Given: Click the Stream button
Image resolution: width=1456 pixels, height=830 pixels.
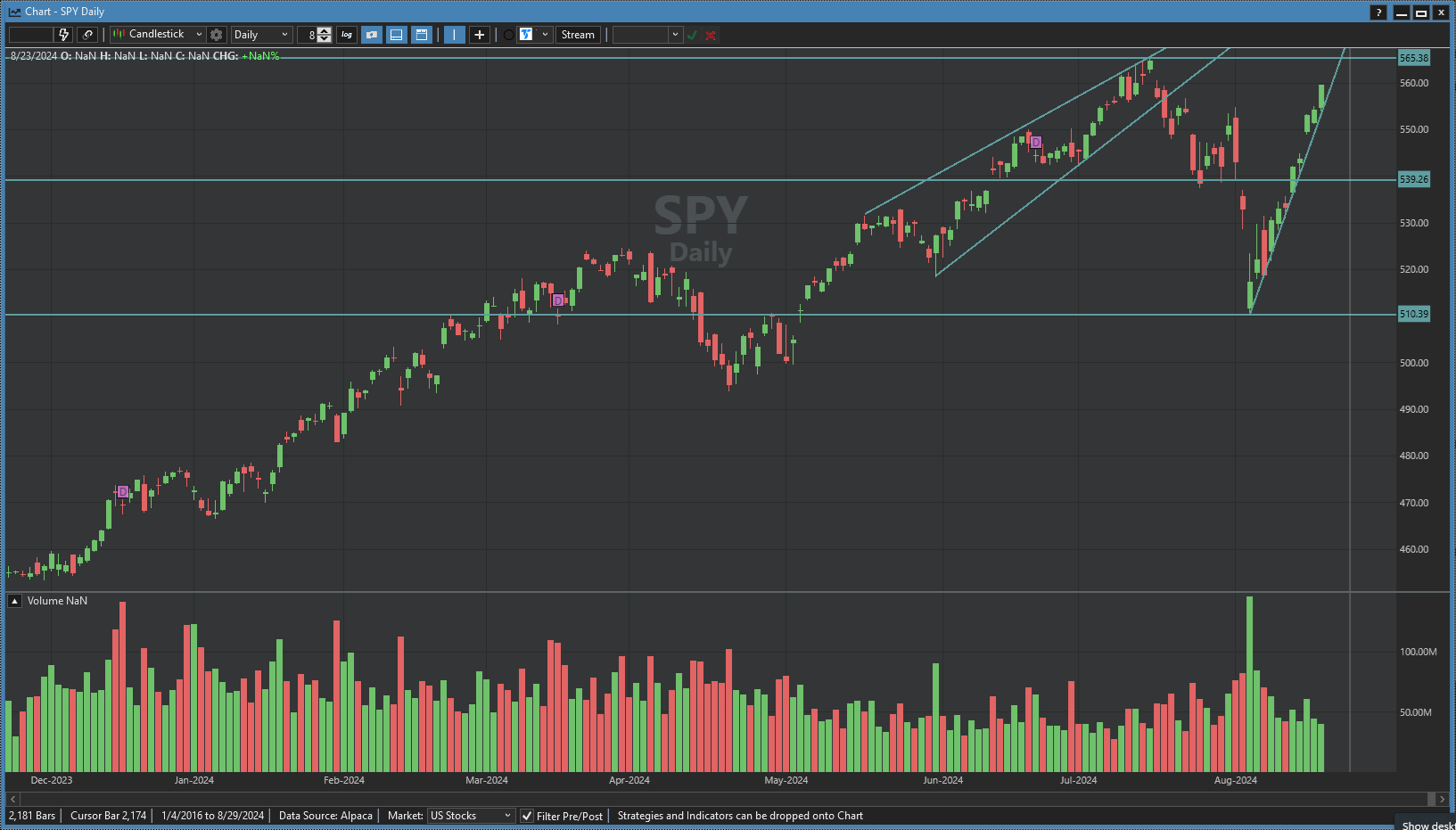Looking at the screenshot, I should (578, 35).
